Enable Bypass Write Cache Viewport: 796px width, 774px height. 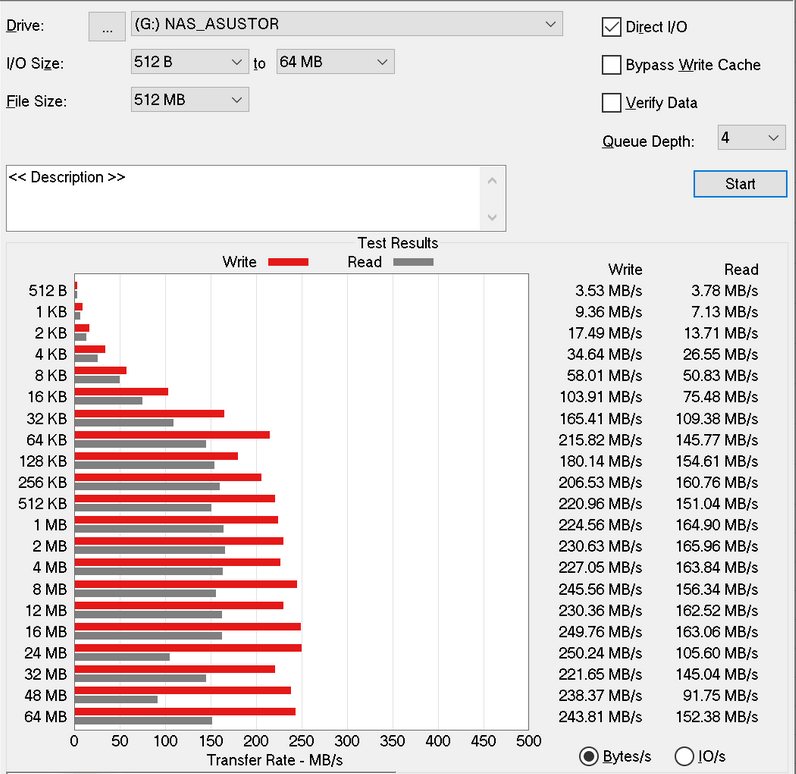pyautogui.click(x=611, y=65)
